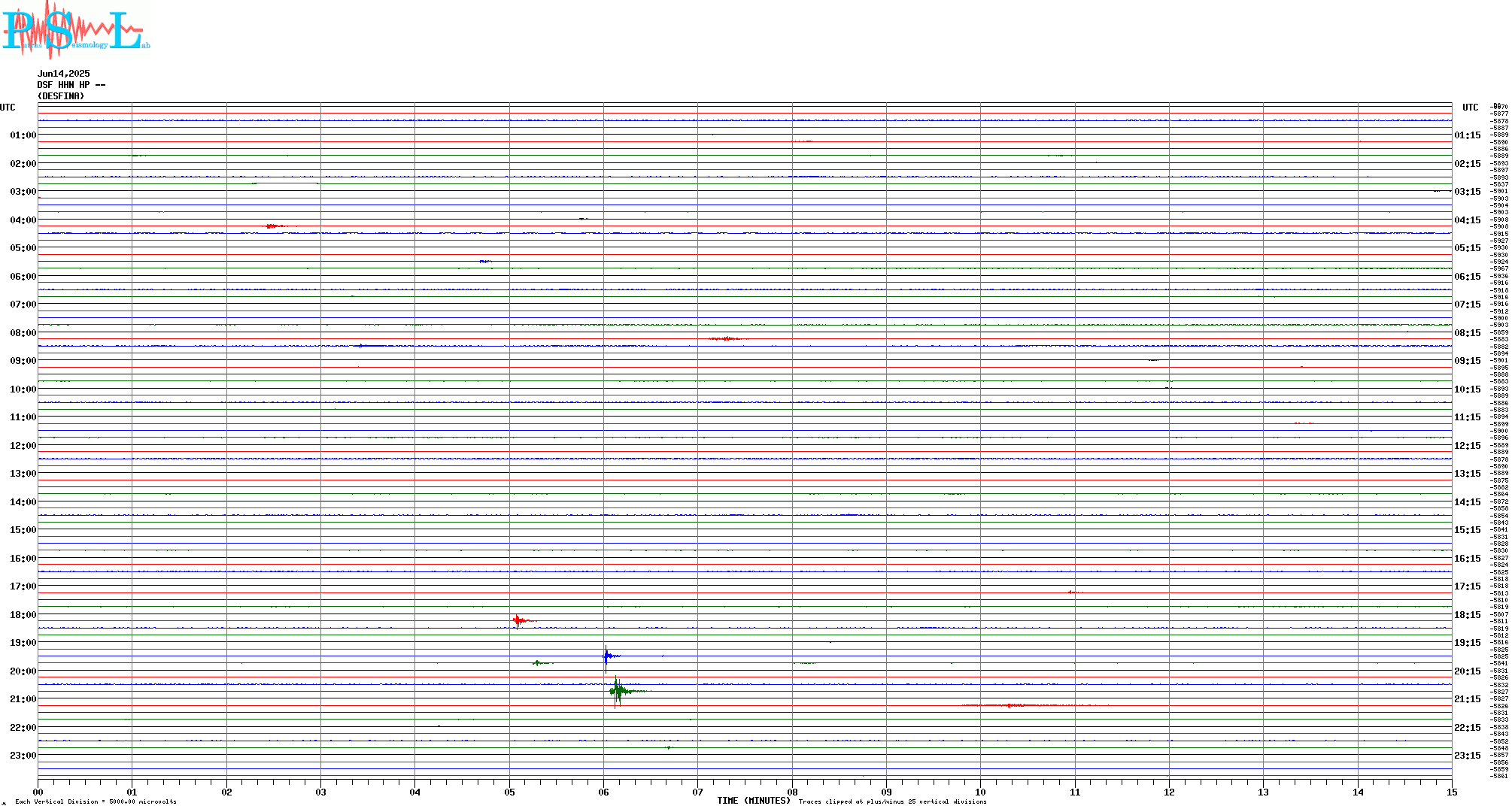Click minute axis tick label 00
This screenshot has height=812, width=1512.
38,792
